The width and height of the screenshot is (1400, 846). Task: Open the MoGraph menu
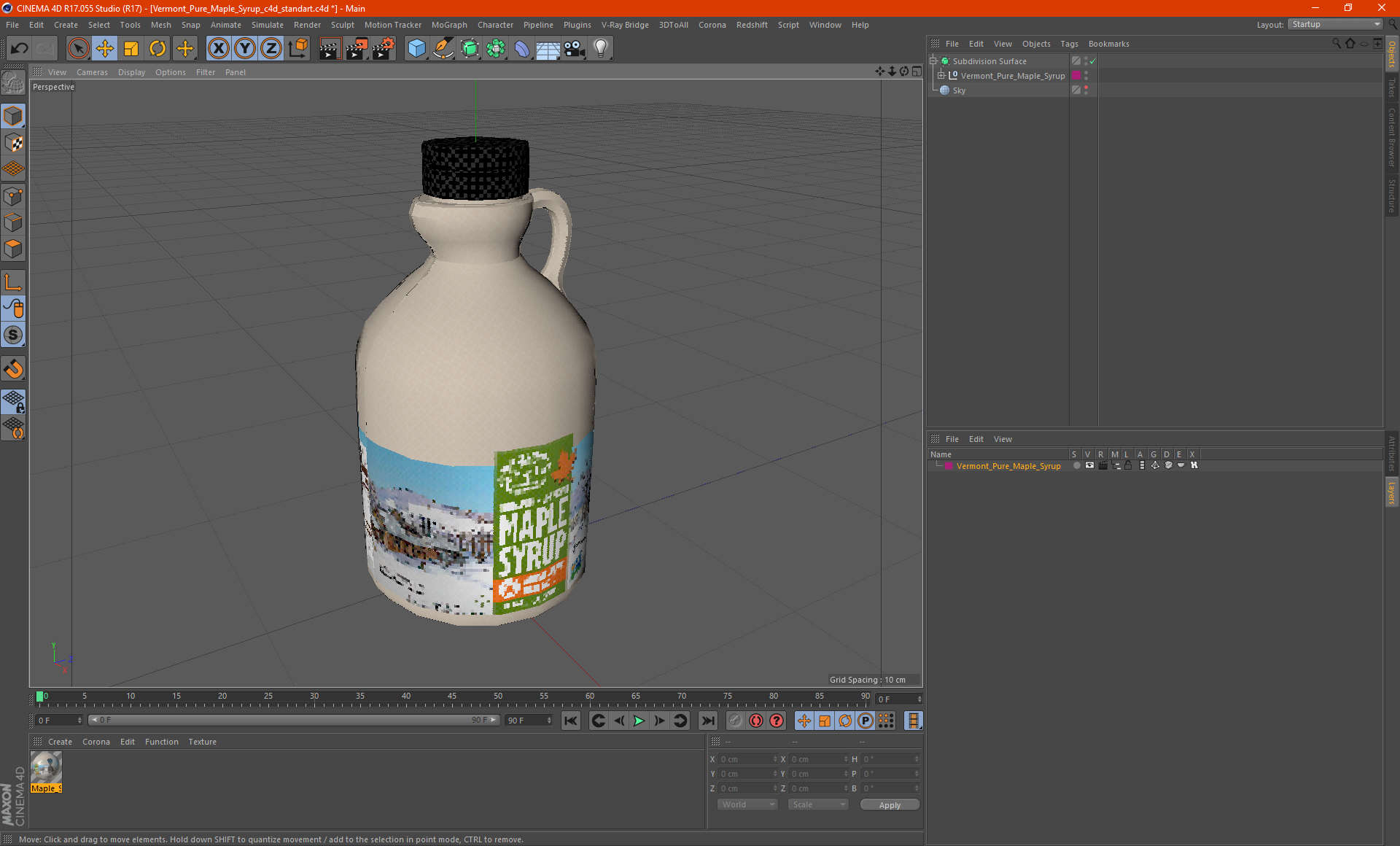(x=449, y=25)
